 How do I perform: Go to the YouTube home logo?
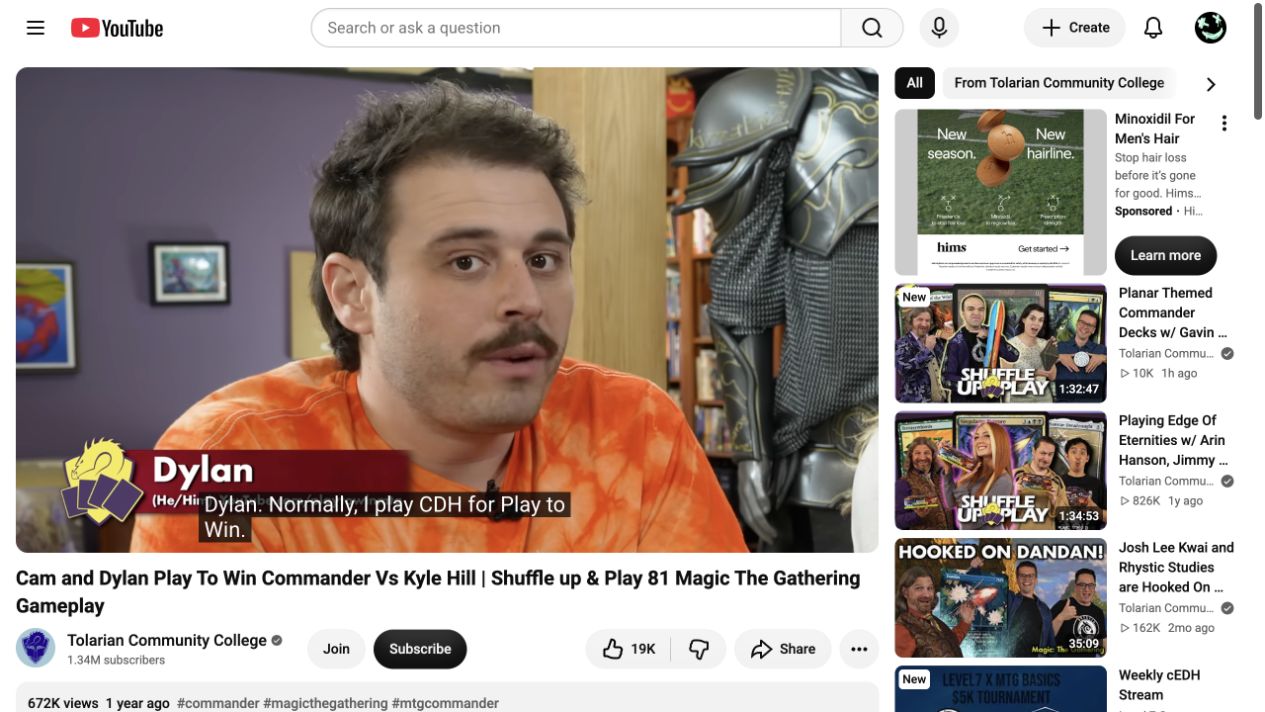click(117, 28)
